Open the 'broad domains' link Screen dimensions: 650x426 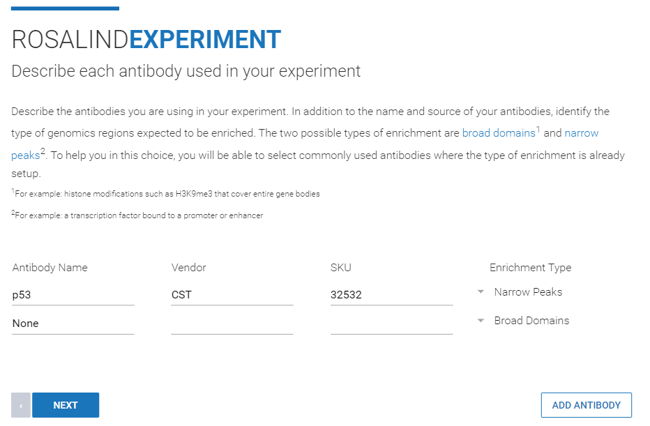pos(497,133)
